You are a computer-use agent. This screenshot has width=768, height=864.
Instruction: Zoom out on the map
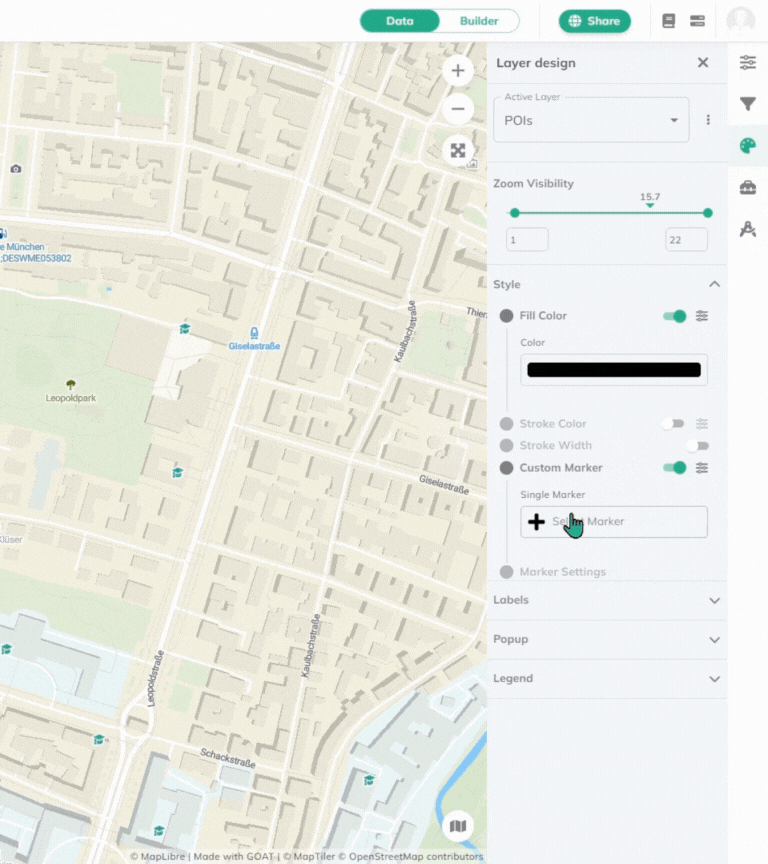click(457, 109)
